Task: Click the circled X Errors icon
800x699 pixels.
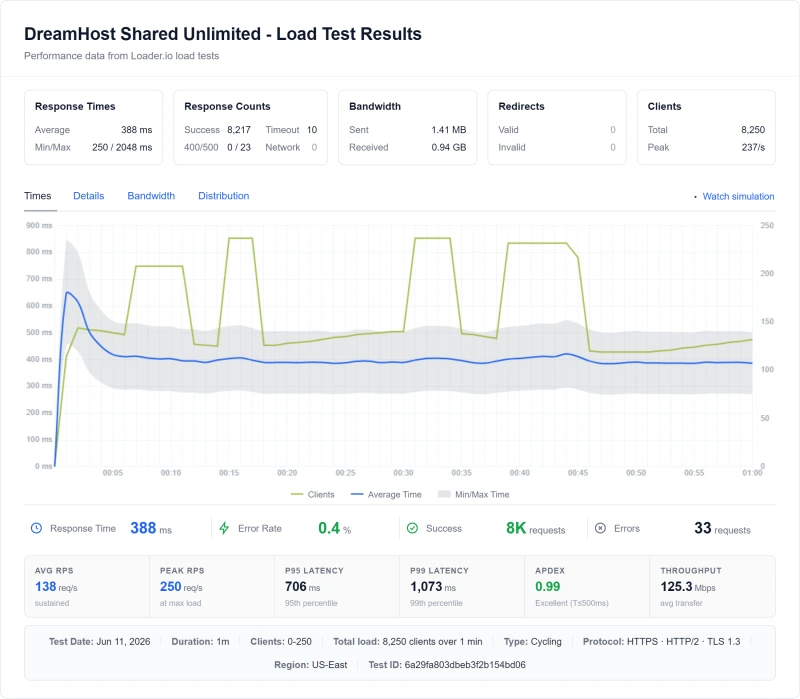Action: tap(601, 528)
